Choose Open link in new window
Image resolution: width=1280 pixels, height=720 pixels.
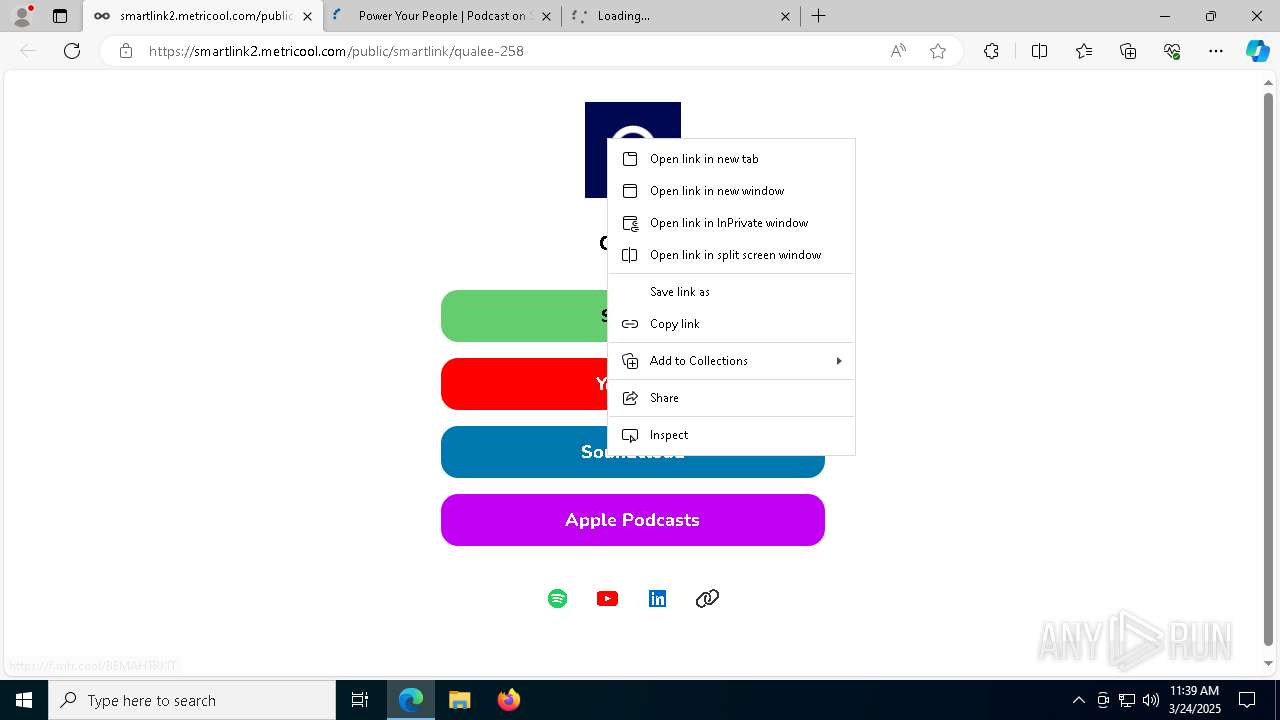731,191
